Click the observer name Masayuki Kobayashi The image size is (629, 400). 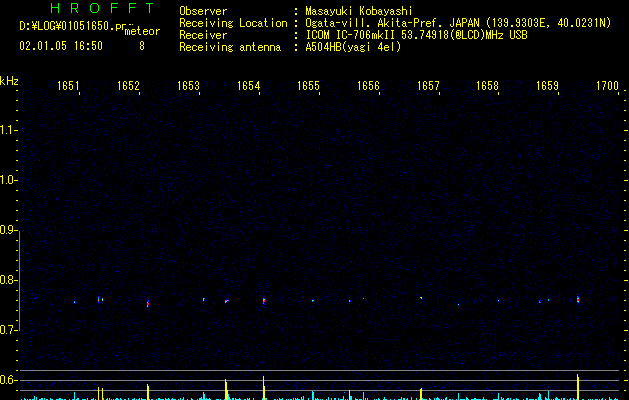pyautogui.click(x=359, y=11)
